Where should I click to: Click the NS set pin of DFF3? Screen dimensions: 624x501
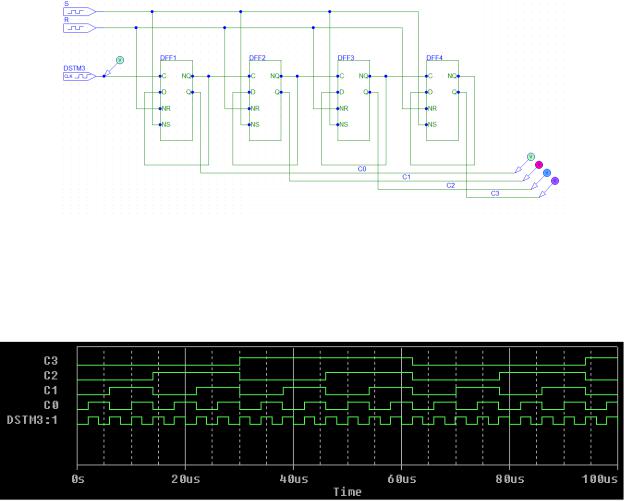click(343, 125)
